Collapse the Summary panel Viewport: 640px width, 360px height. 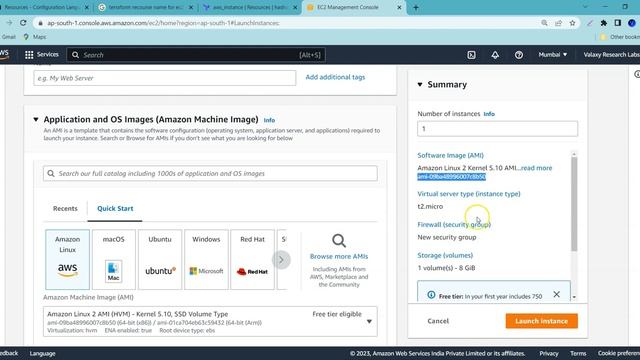coord(420,84)
